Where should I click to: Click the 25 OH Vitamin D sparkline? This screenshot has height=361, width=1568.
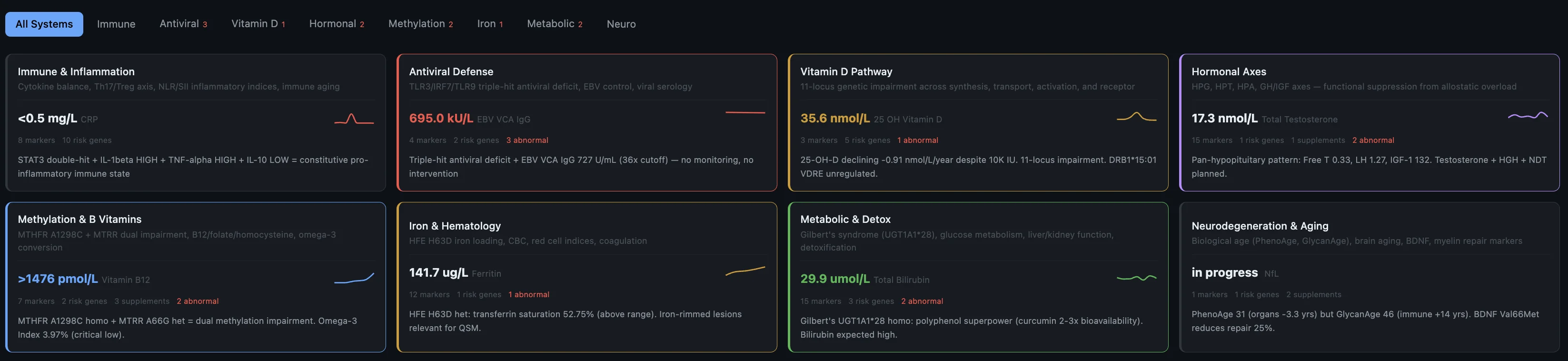pos(1136,117)
